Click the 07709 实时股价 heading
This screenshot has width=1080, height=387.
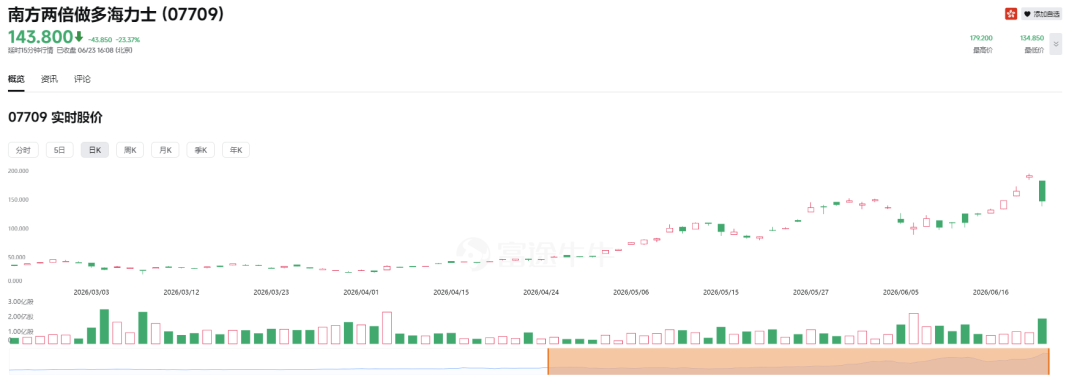[x=55, y=118]
